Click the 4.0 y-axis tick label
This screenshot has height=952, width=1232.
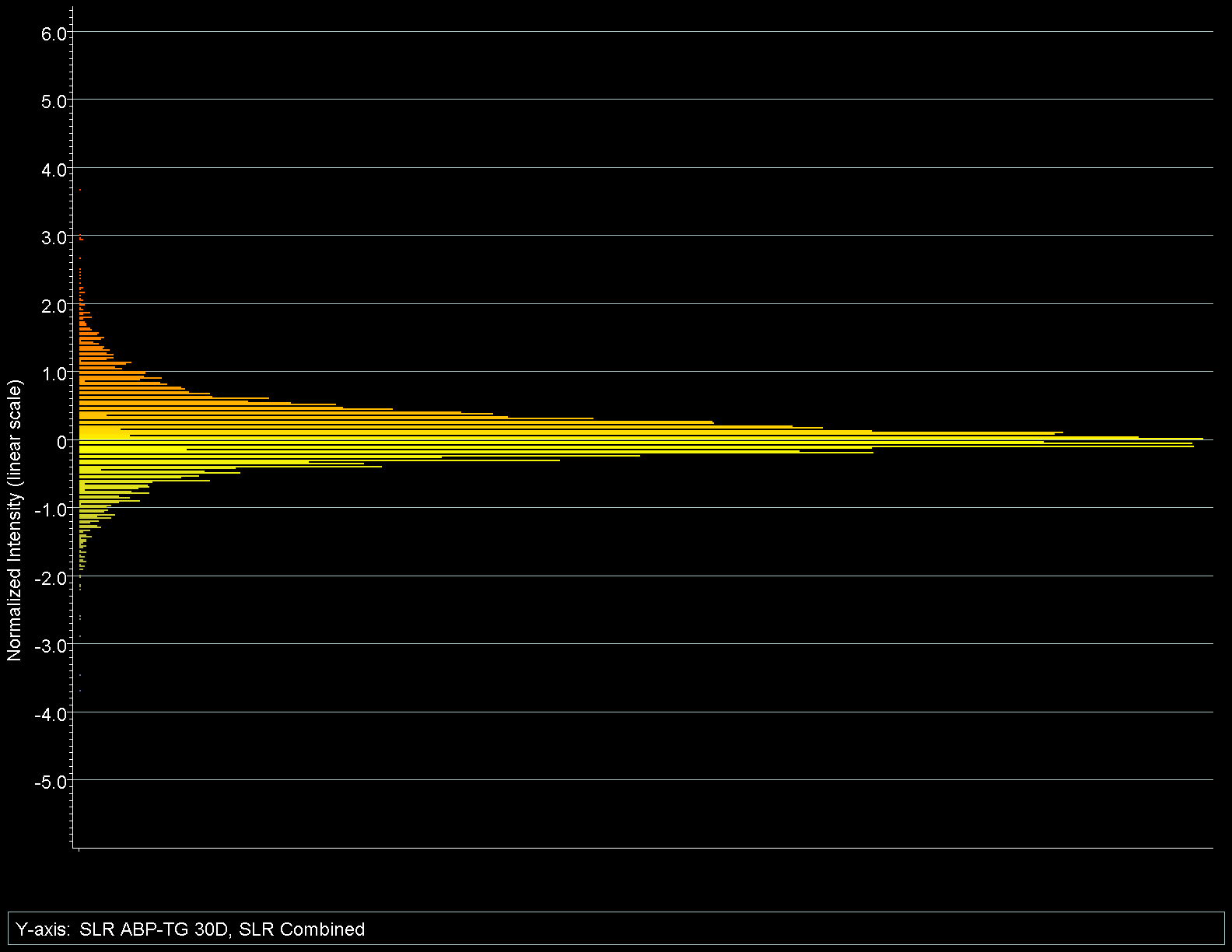coord(54,170)
